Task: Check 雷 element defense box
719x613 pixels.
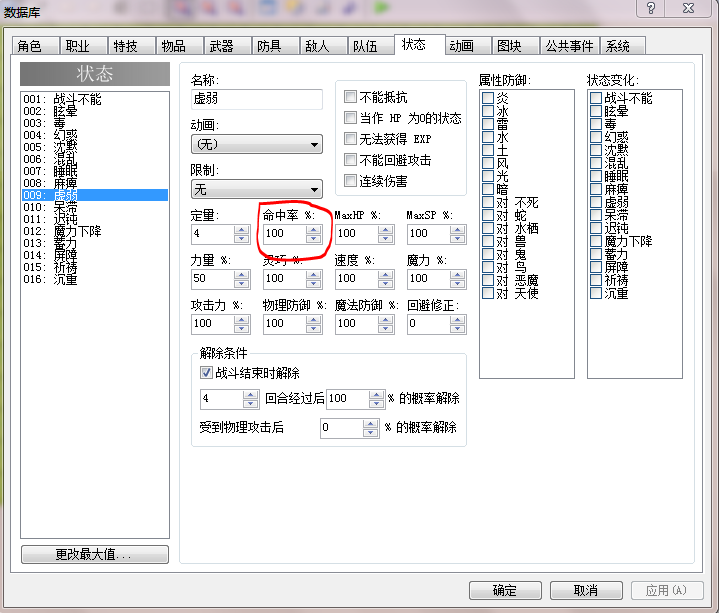Action: click(x=488, y=124)
